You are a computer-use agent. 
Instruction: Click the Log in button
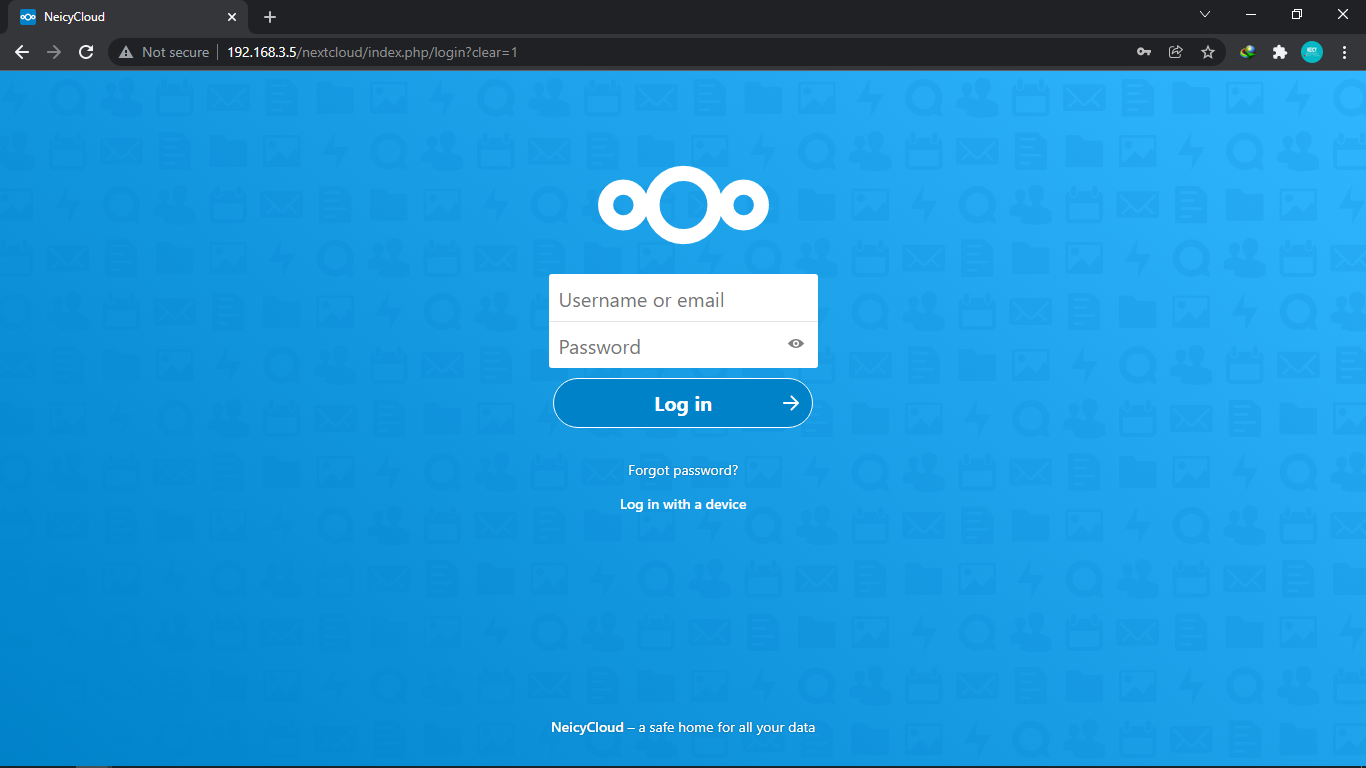pos(683,403)
